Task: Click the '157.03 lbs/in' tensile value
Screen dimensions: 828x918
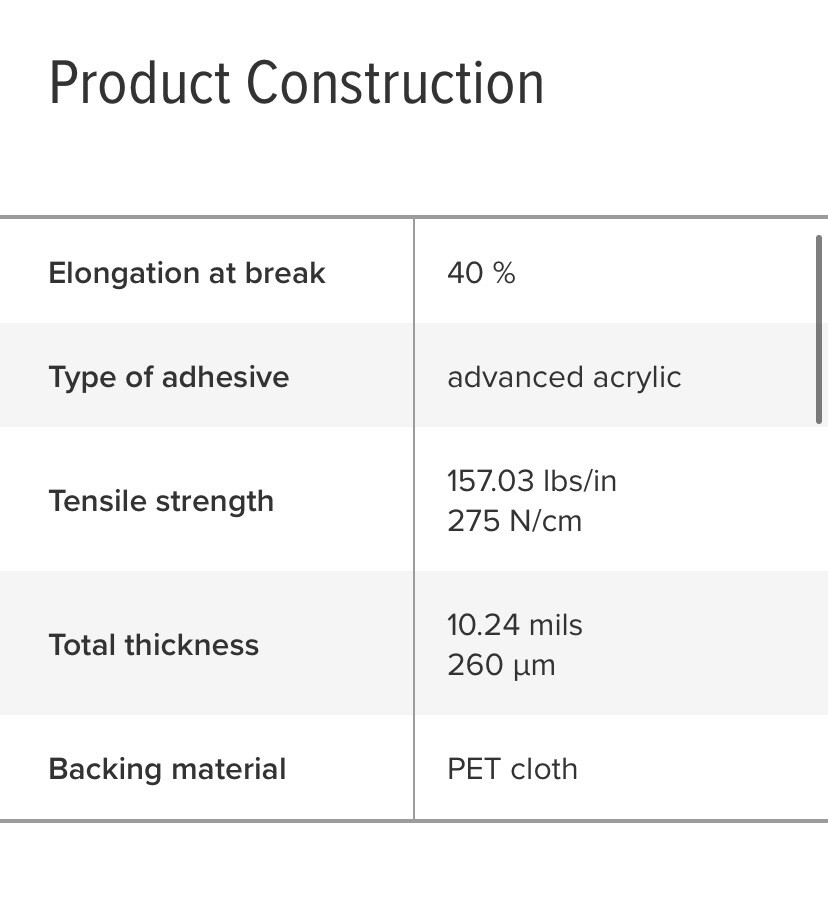Action: 532,481
